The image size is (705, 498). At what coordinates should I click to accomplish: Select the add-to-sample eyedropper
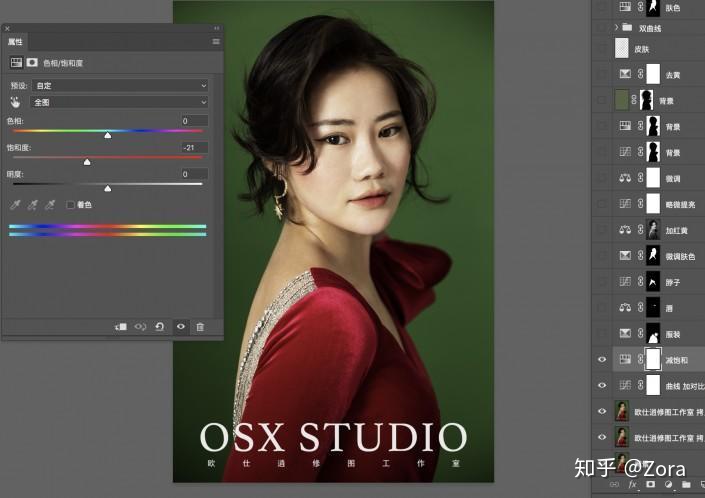[32, 205]
